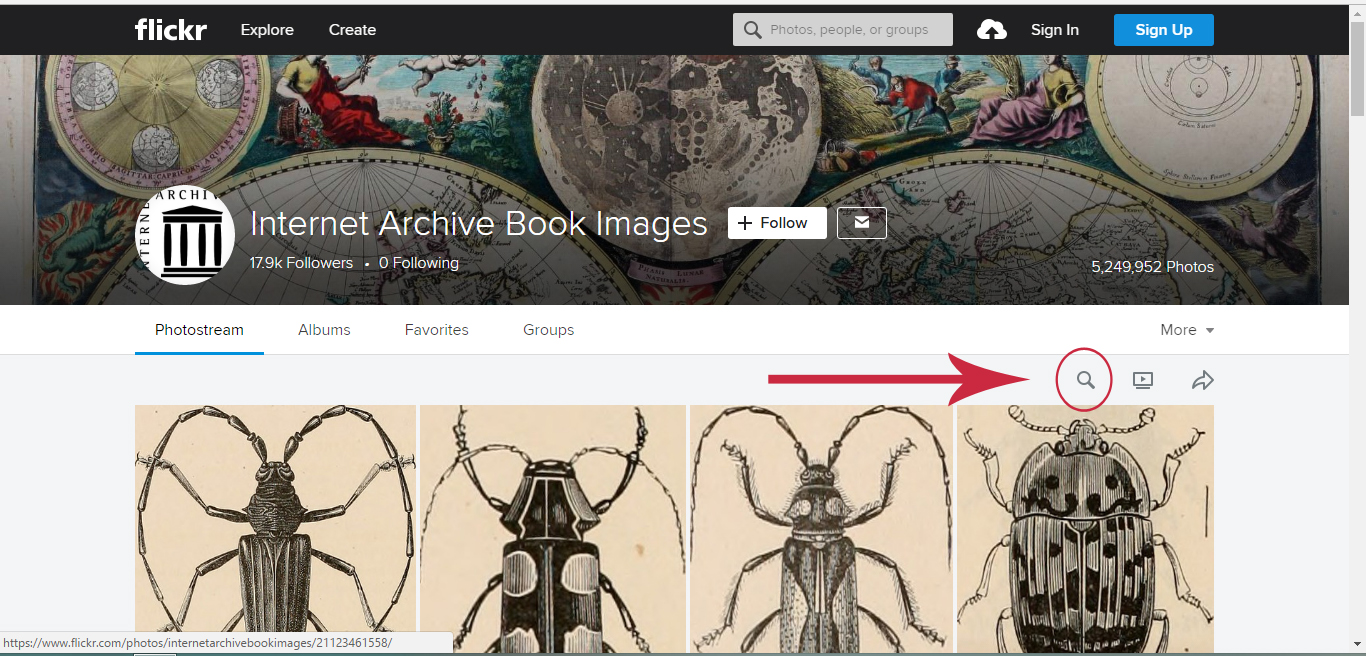The image size is (1366, 656).
Task: Expand the More options menu
Action: 1179,329
